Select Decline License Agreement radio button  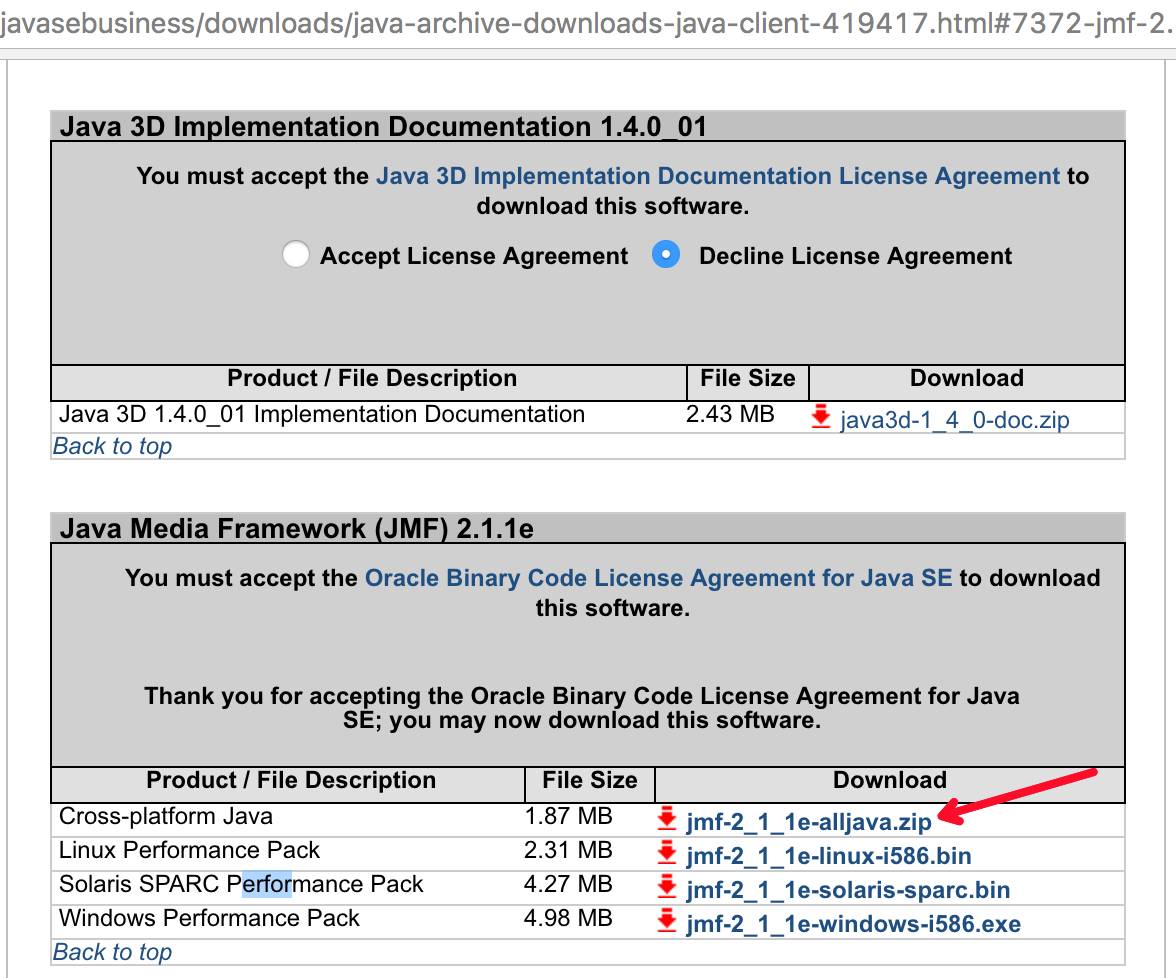[666, 254]
